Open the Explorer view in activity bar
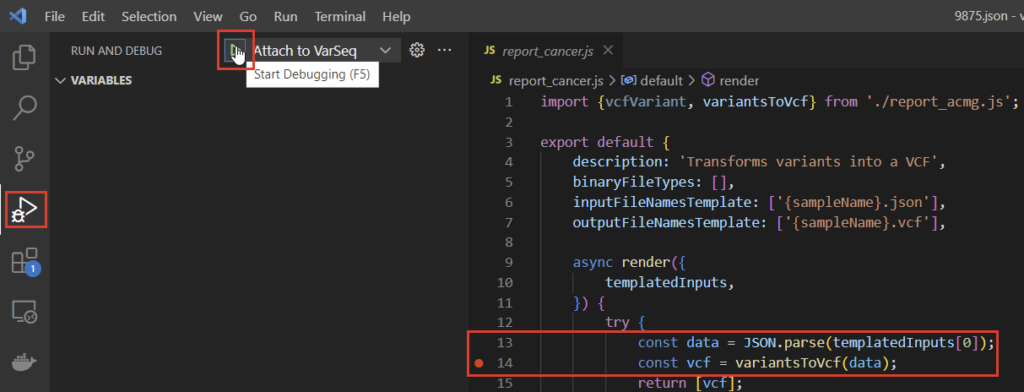 tap(25, 57)
